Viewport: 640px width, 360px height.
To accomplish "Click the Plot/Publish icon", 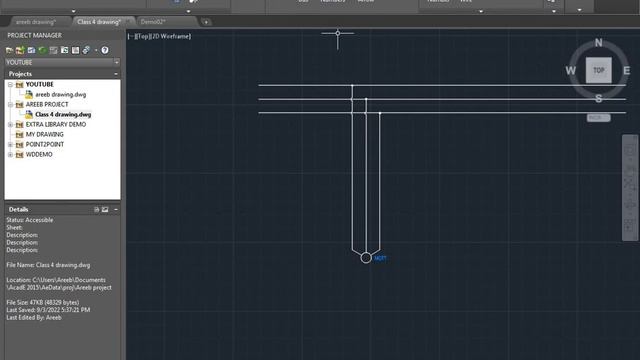I will click(86, 50).
